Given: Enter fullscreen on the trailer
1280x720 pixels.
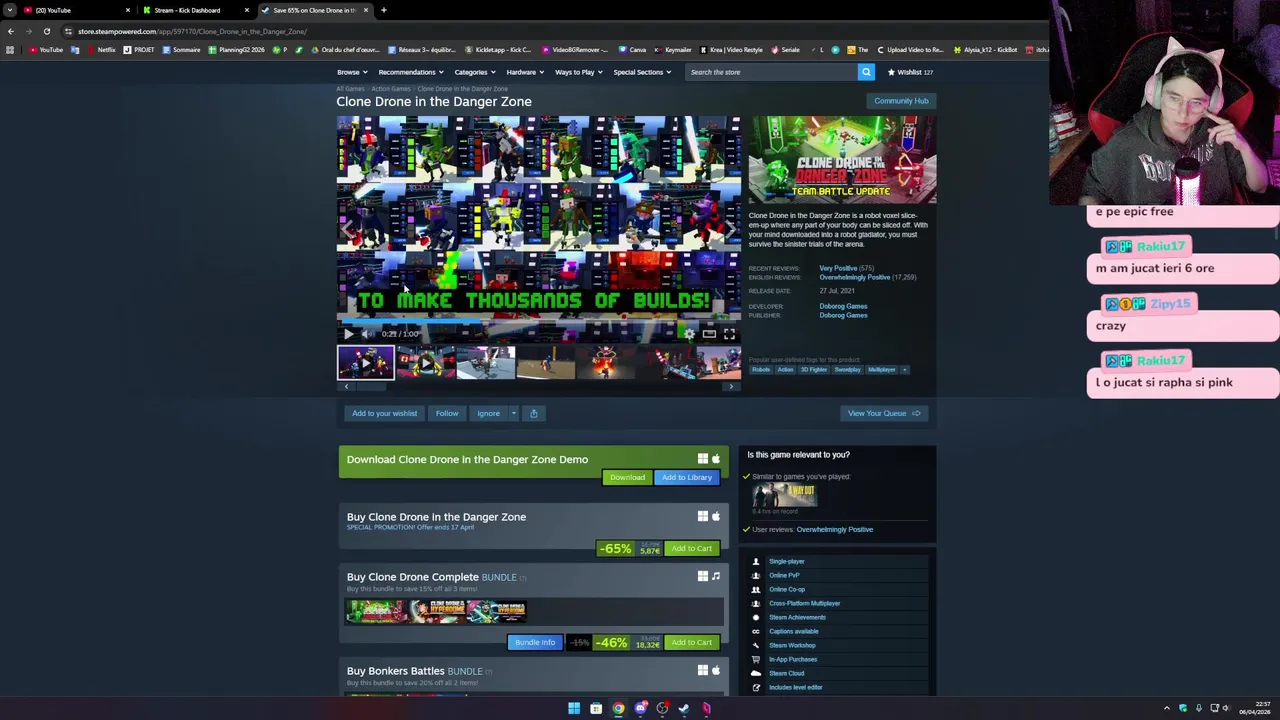Looking at the screenshot, I should tap(729, 334).
